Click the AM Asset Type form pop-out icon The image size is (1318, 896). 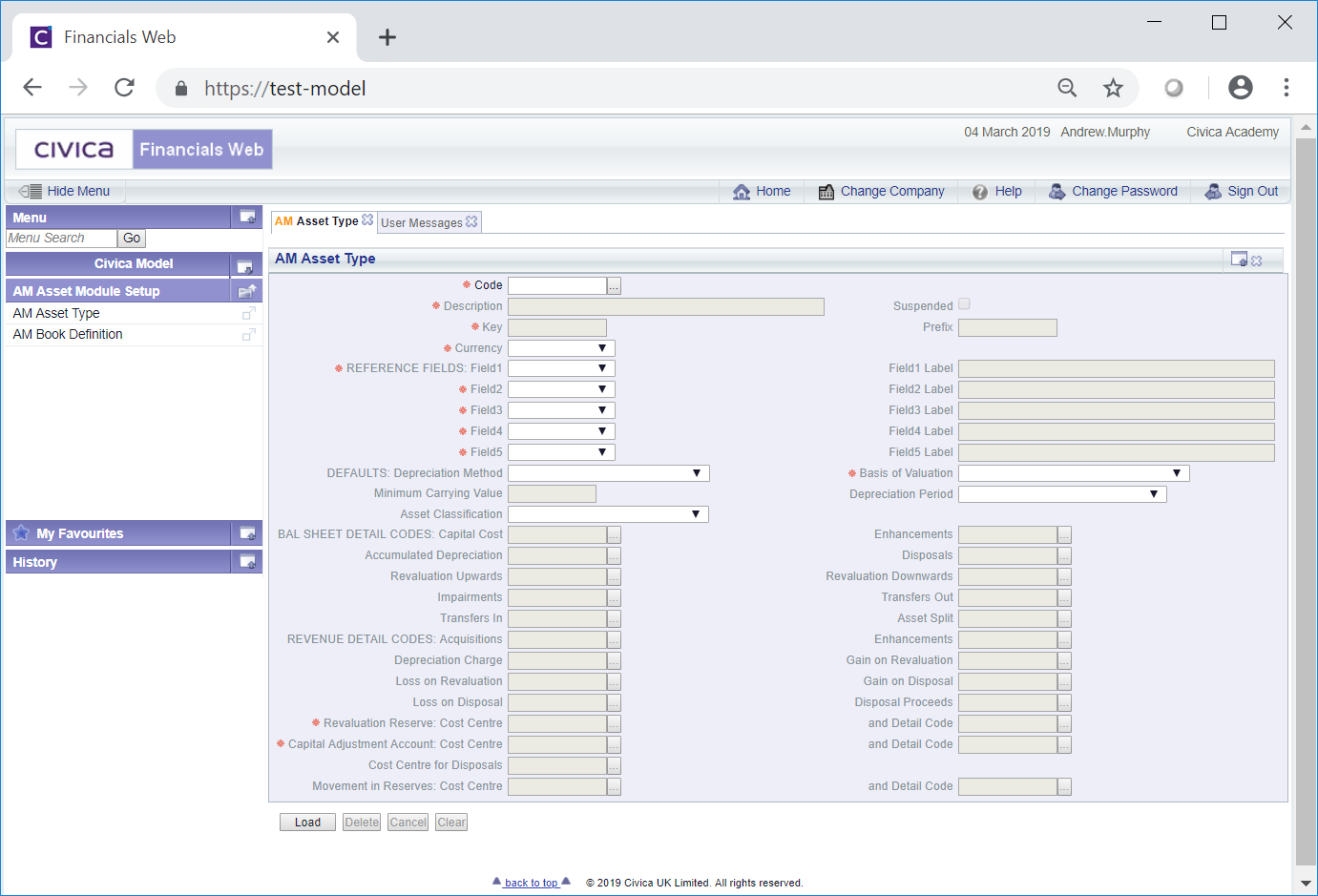click(x=1239, y=259)
